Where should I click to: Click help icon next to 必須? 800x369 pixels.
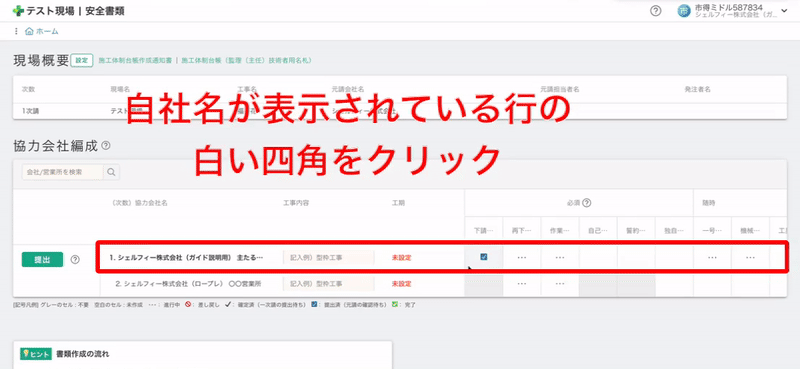[x=587, y=203]
